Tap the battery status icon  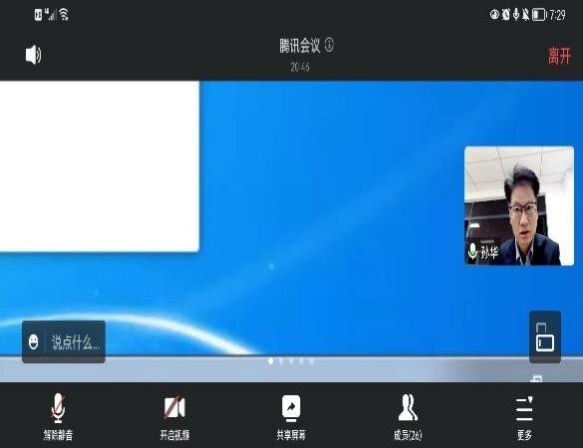[x=538, y=14]
